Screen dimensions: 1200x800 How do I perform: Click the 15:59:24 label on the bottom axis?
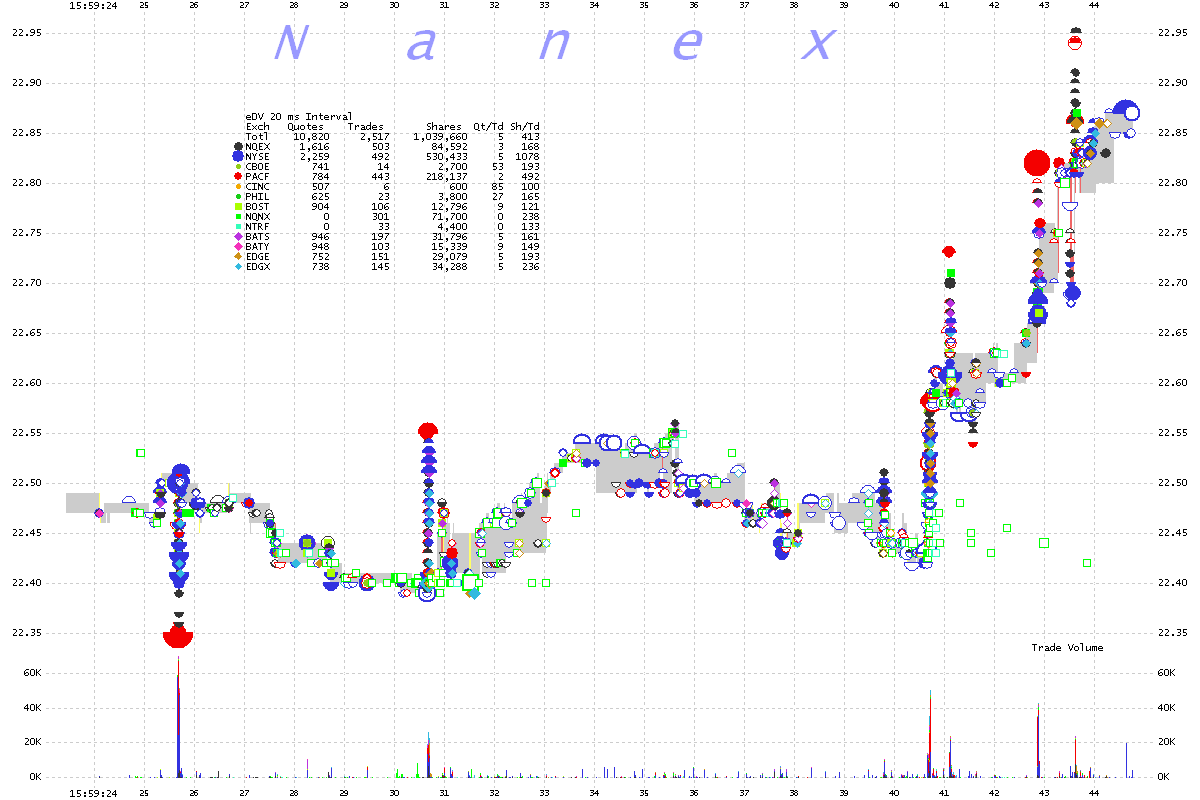point(92,793)
